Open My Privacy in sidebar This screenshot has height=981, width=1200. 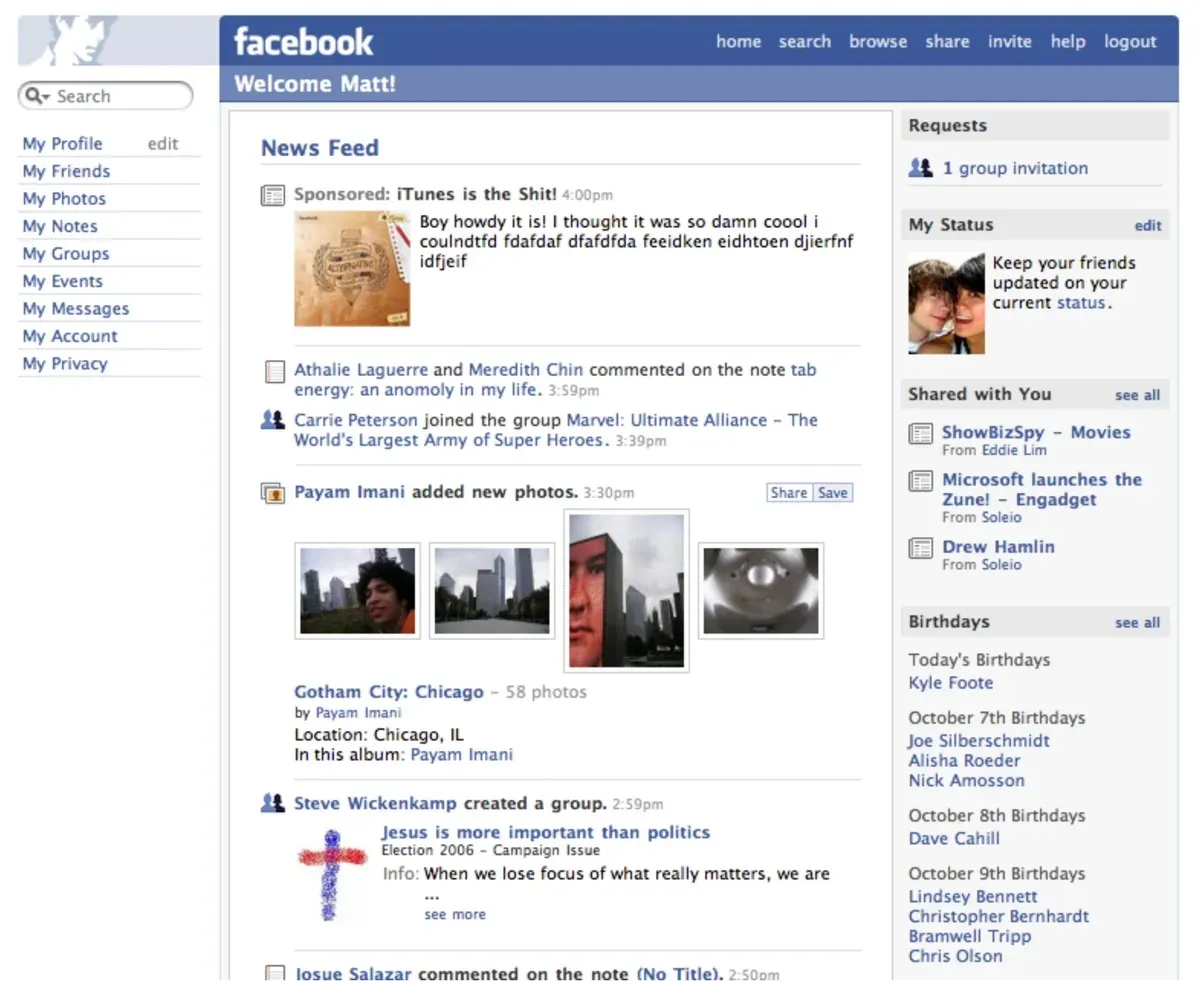pyautogui.click(x=65, y=364)
